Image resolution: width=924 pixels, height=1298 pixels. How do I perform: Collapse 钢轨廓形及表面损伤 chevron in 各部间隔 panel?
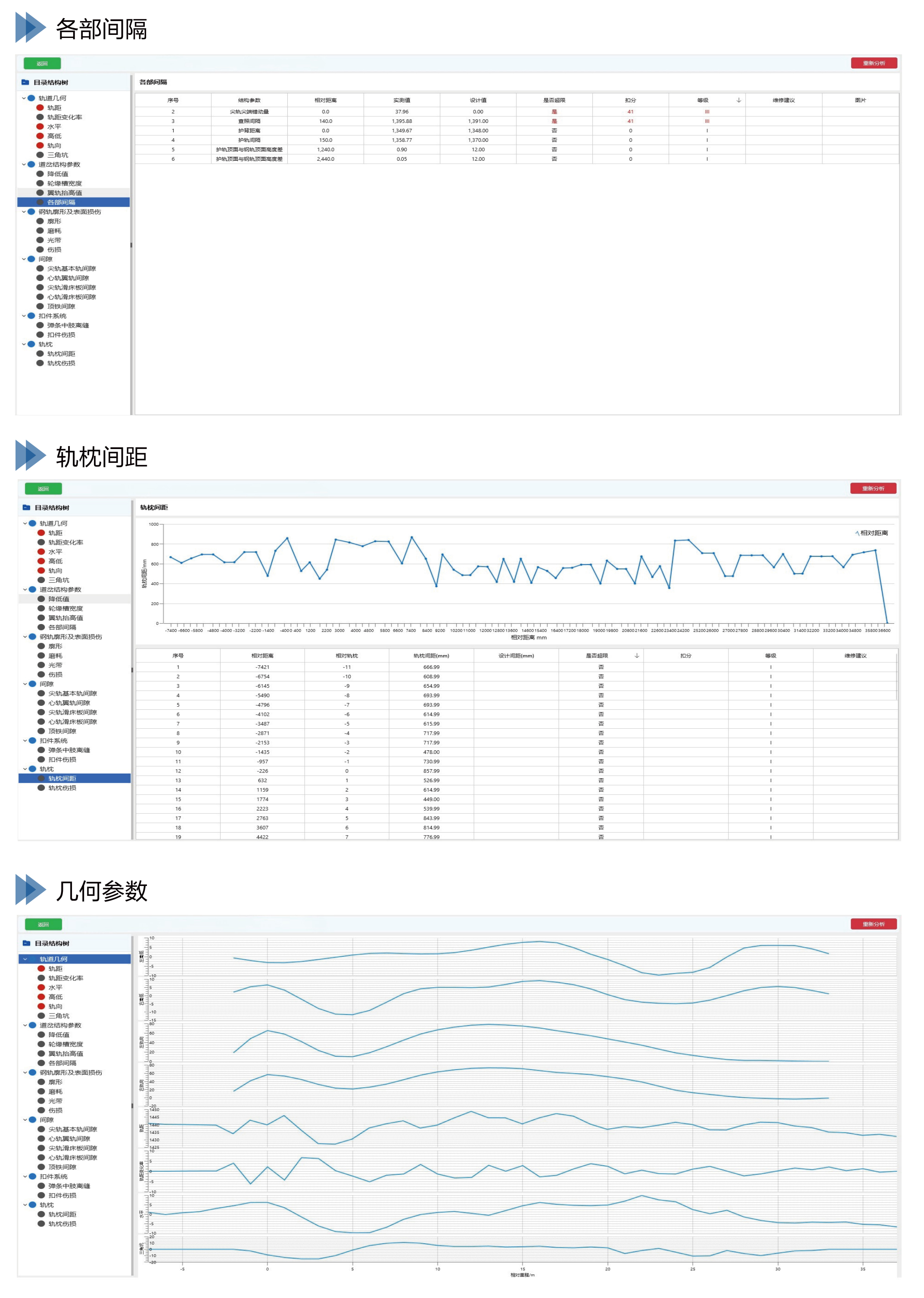coord(24,212)
